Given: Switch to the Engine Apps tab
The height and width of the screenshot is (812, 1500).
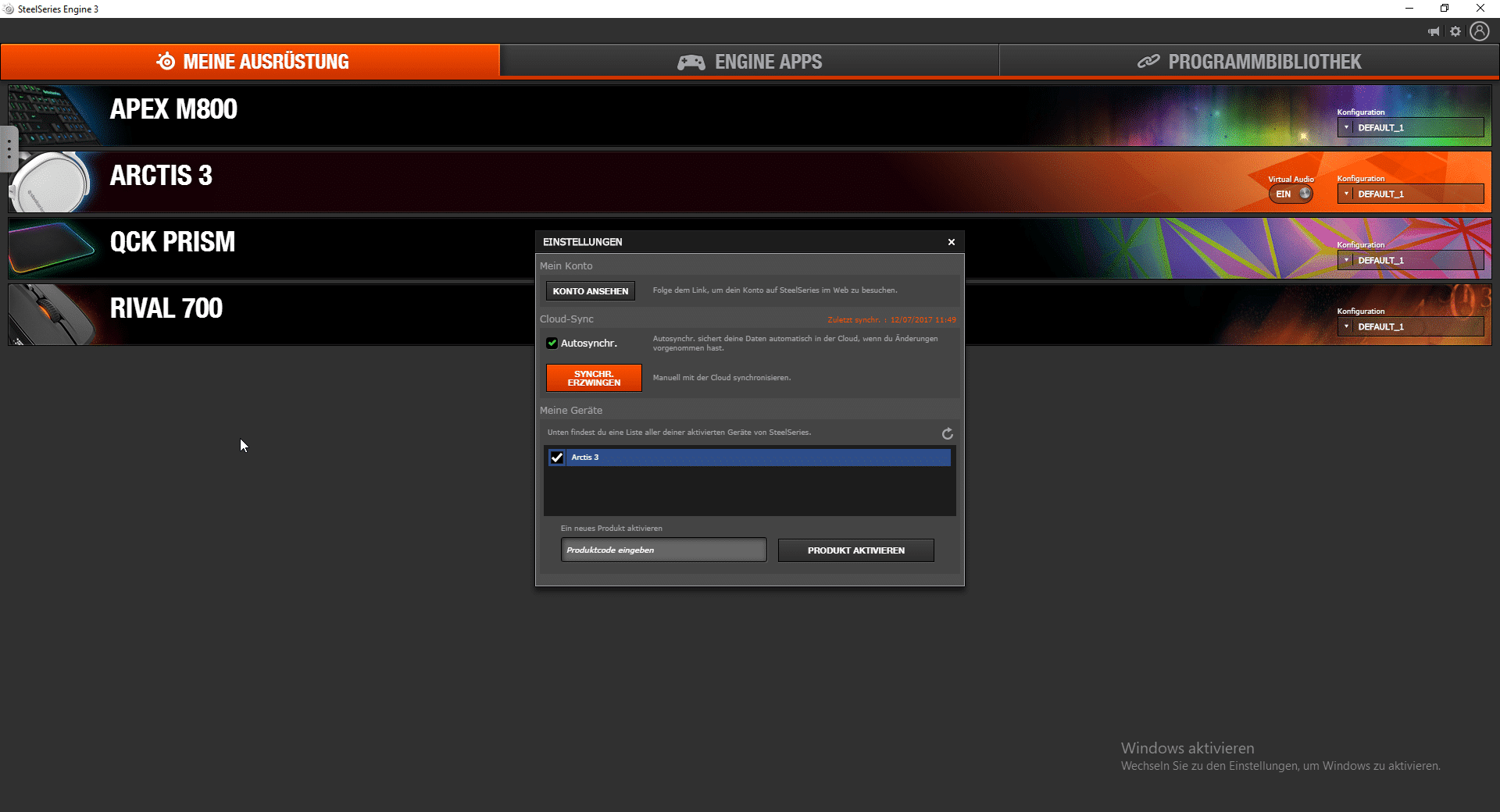Looking at the screenshot, I should pos(749,62).
